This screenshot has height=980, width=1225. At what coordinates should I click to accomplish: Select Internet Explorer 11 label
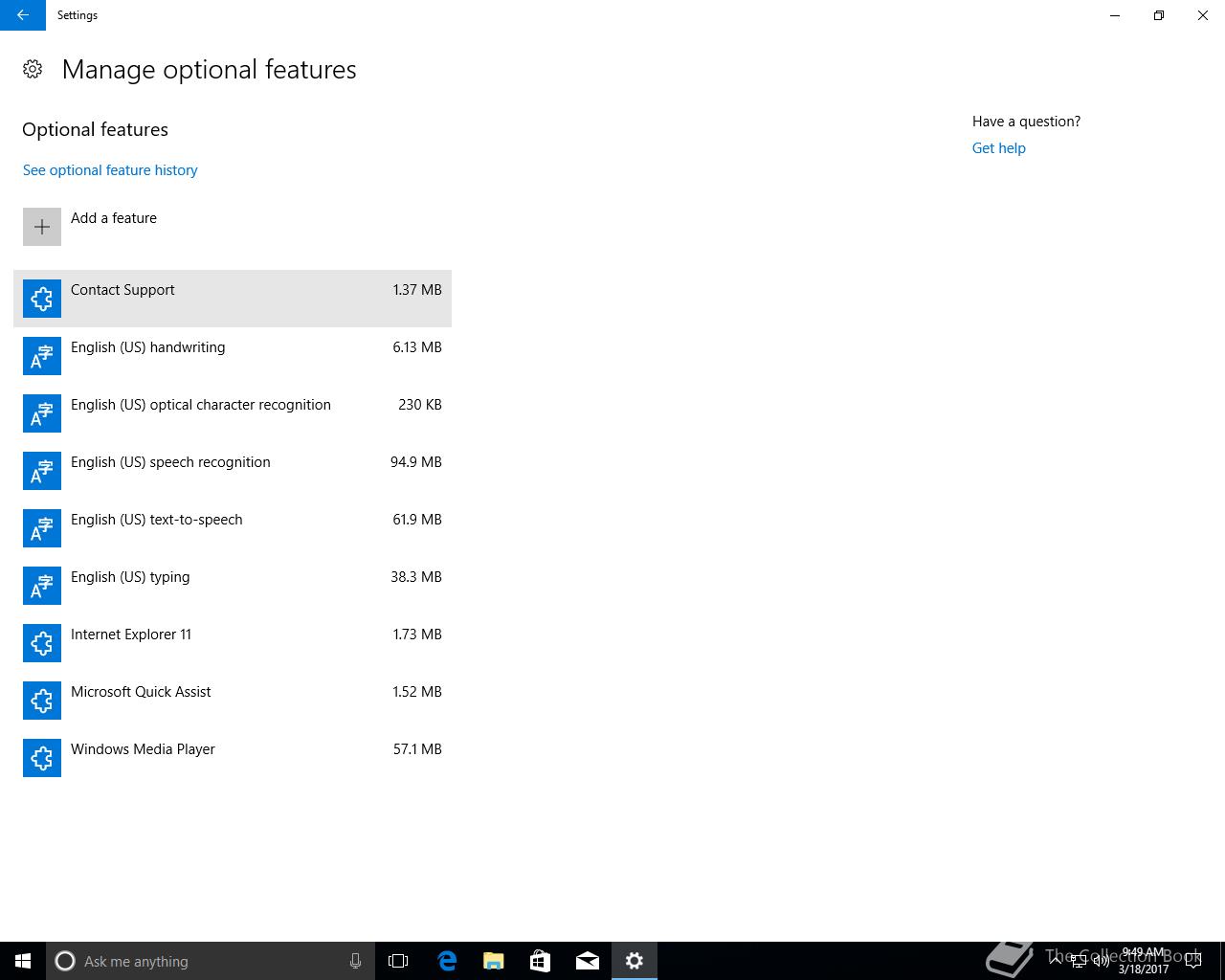tap(131, 635)
